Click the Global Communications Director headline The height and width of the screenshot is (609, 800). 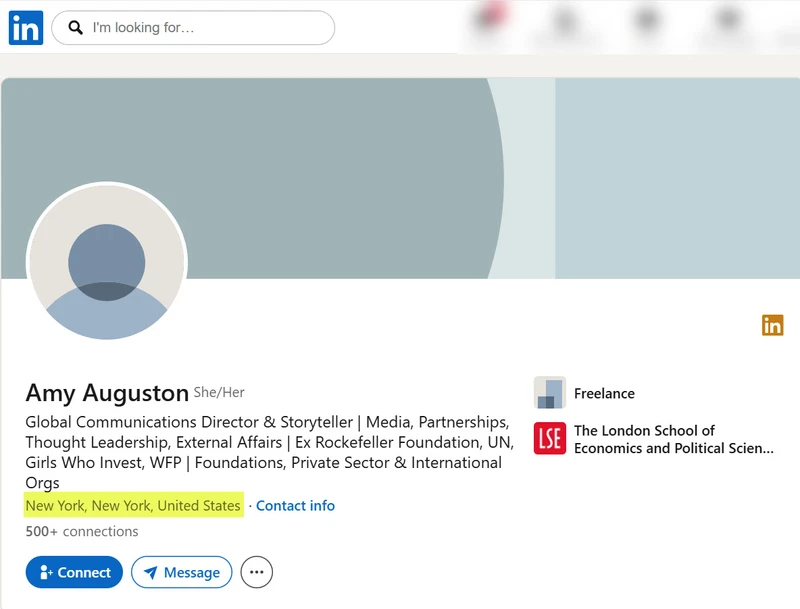point(269,452)
